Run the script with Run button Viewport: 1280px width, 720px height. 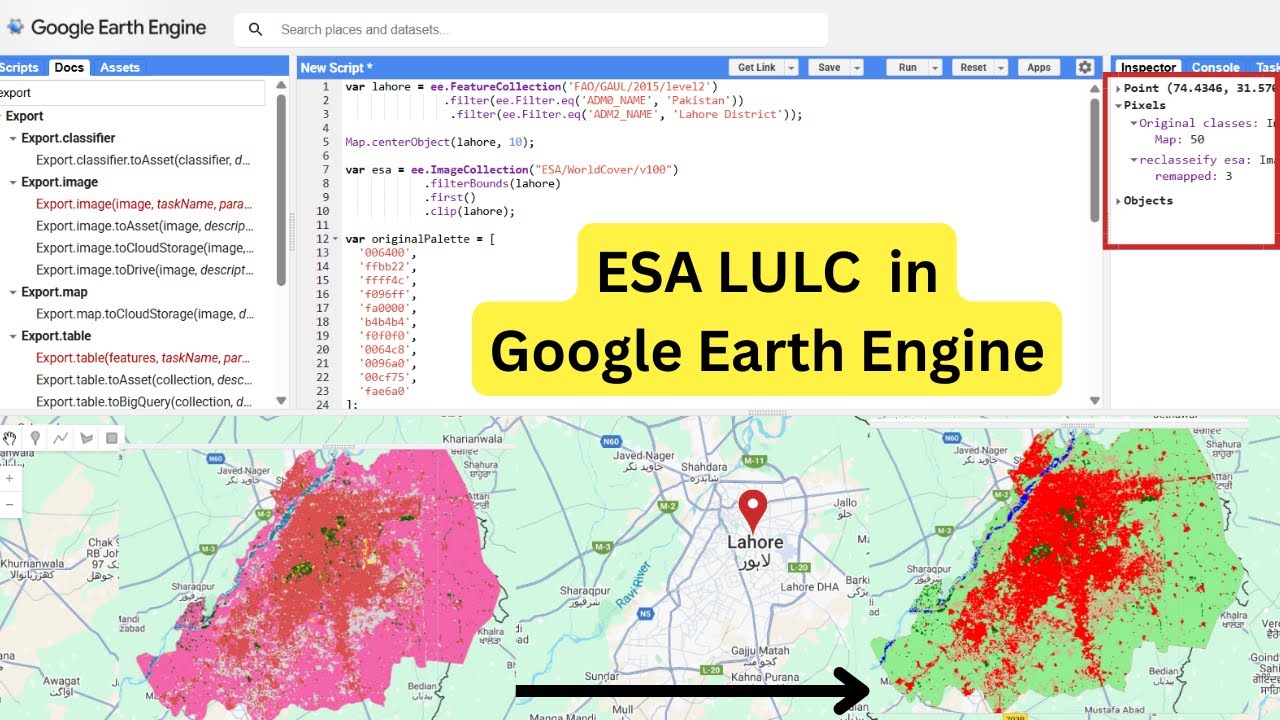pos(907,67)
